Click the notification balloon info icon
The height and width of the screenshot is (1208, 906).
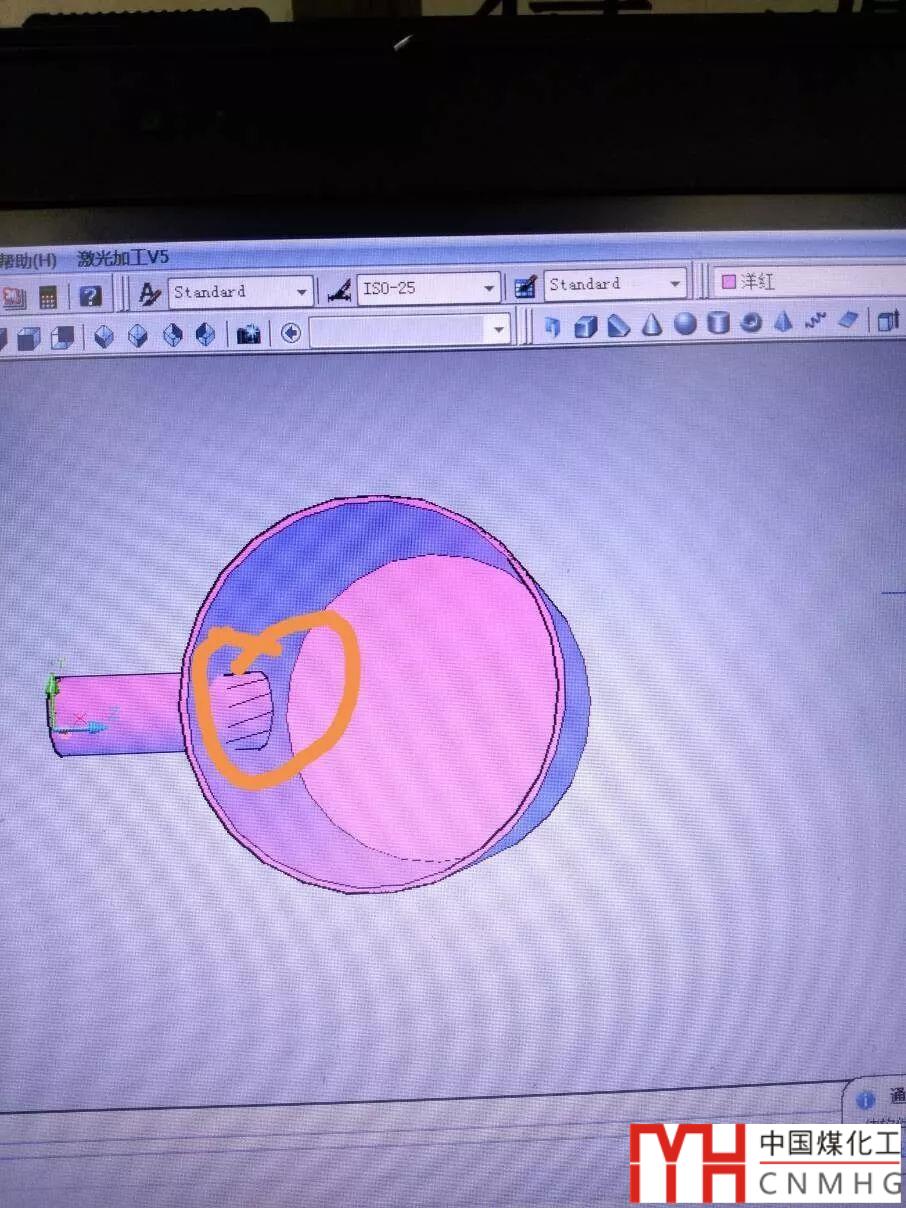[x=866, y=1099]
